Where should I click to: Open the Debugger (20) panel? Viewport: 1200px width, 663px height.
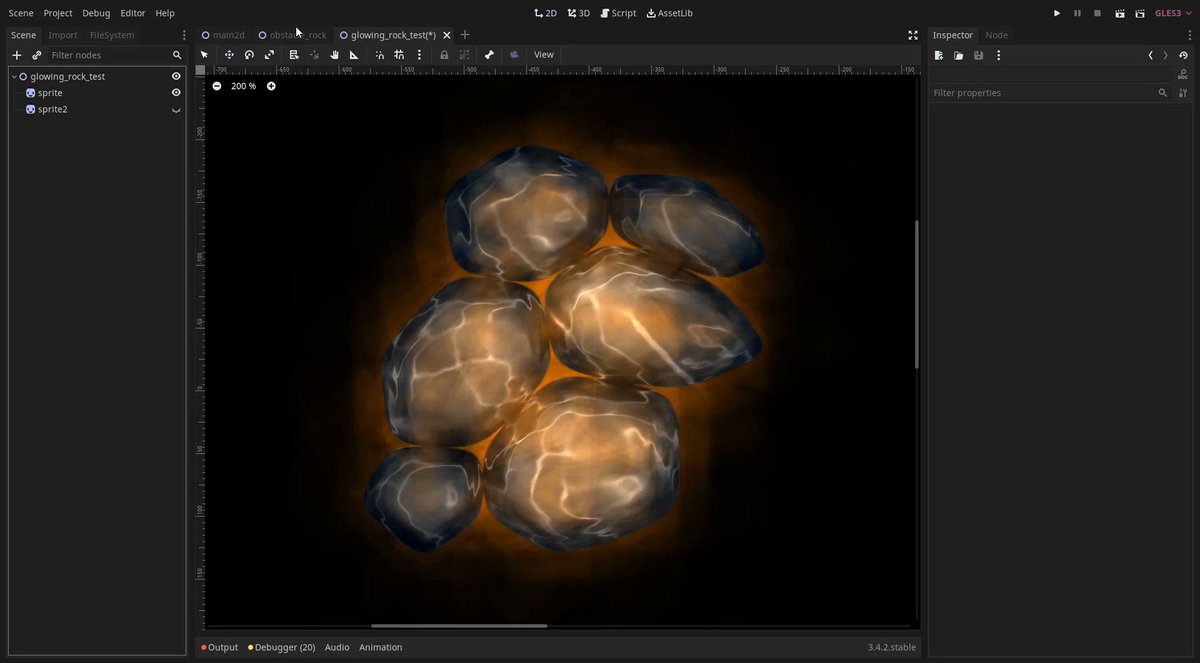[281, 648]
